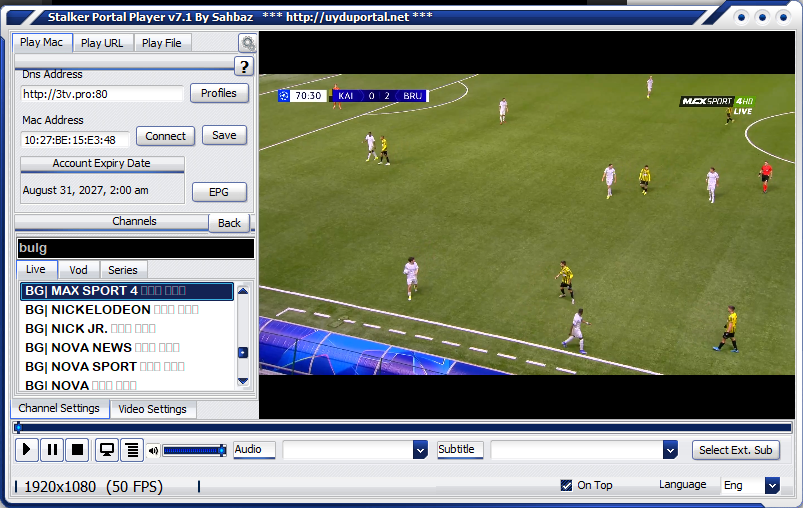Select BG| NOVA SPORT channel
This screenshot has width=803, height=508.
point(126,367)
